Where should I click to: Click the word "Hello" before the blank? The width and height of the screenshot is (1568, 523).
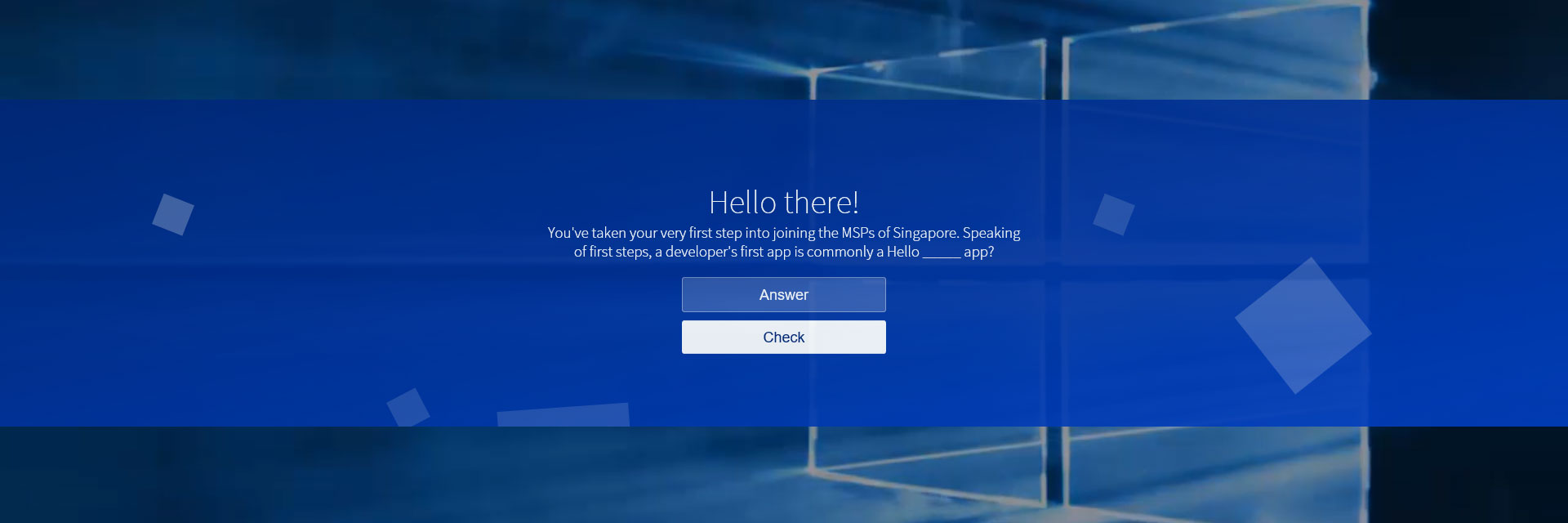pos(902,252)
